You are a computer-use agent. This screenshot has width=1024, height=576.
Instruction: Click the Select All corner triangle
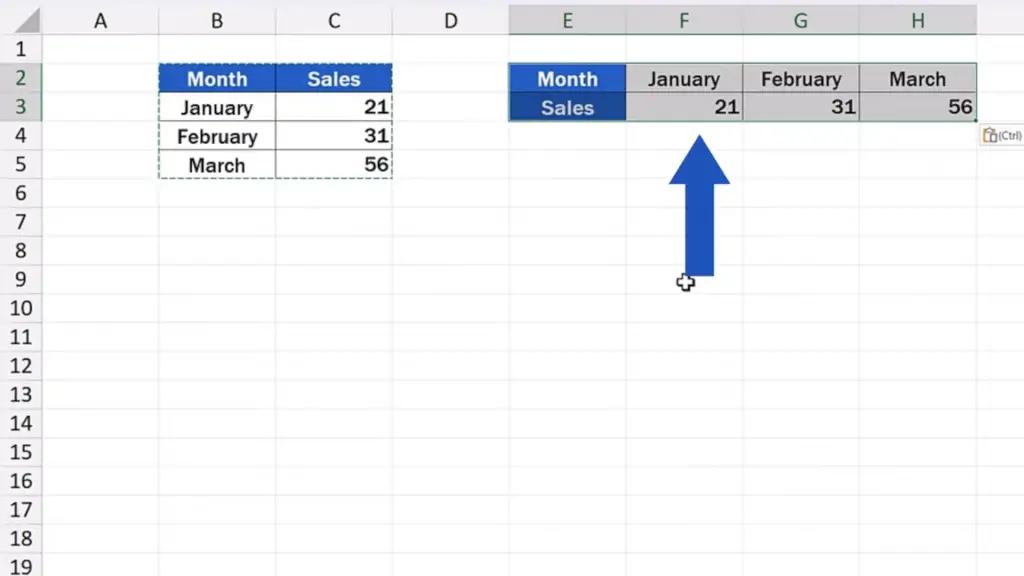coord(27,21)
